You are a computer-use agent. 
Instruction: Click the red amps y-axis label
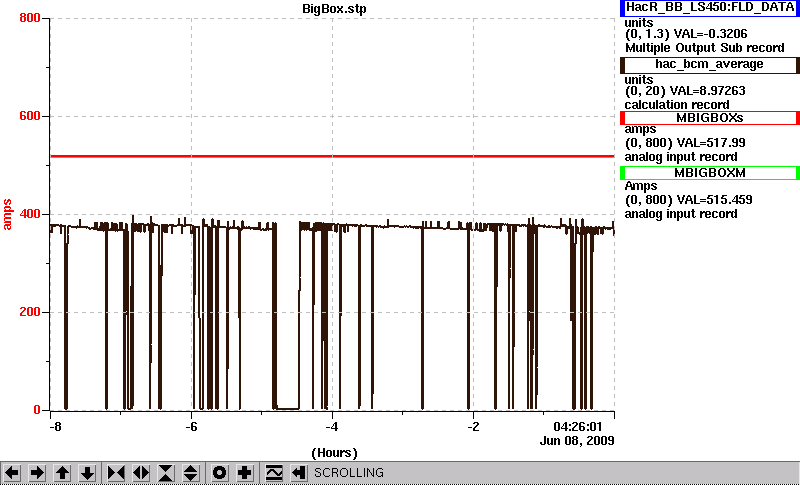[x=7, y=215]
